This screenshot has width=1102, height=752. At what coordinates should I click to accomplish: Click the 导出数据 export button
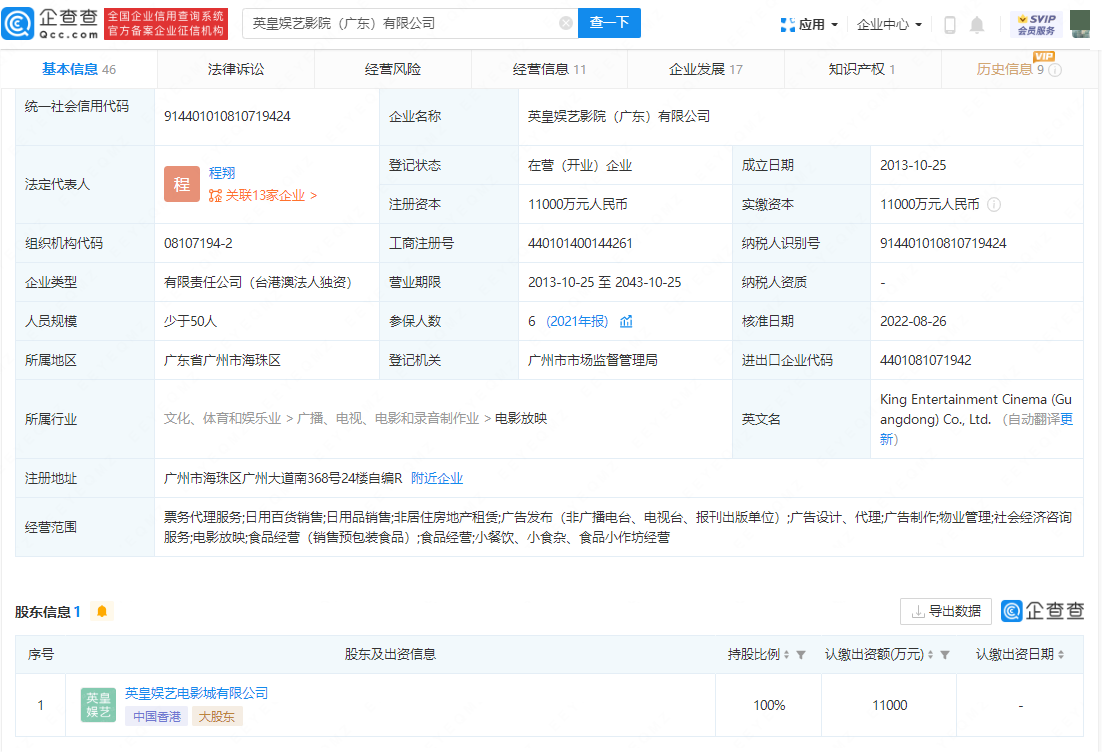point(946,611)
